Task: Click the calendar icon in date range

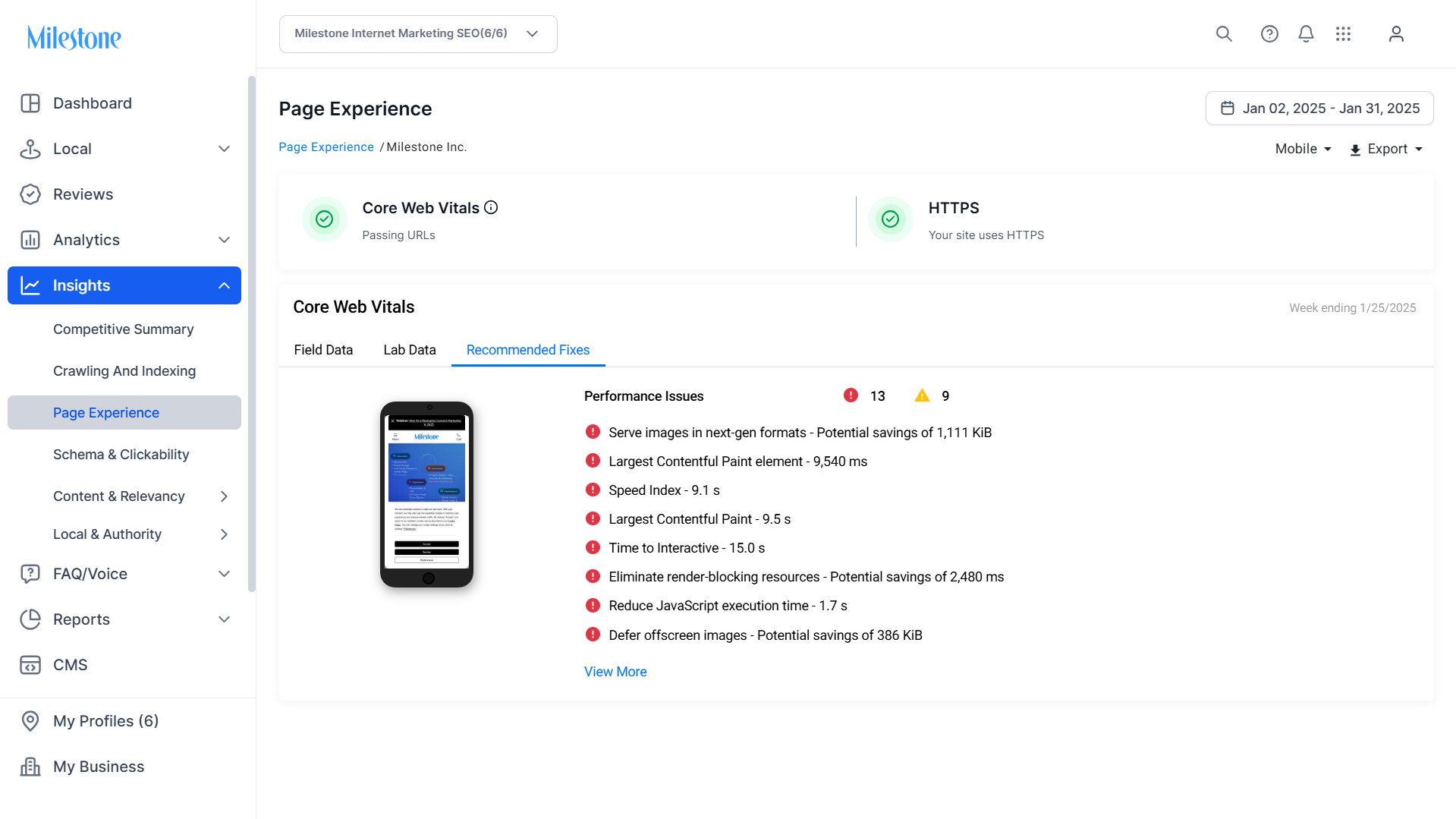Action: [x=1228, y=109]
